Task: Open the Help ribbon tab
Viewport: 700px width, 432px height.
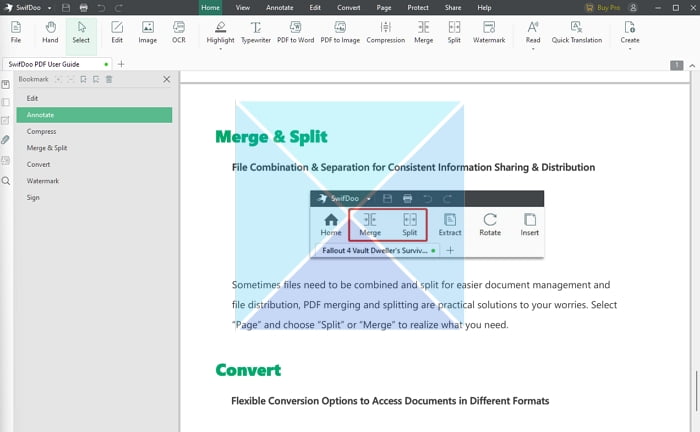Action: click(484, 8)
